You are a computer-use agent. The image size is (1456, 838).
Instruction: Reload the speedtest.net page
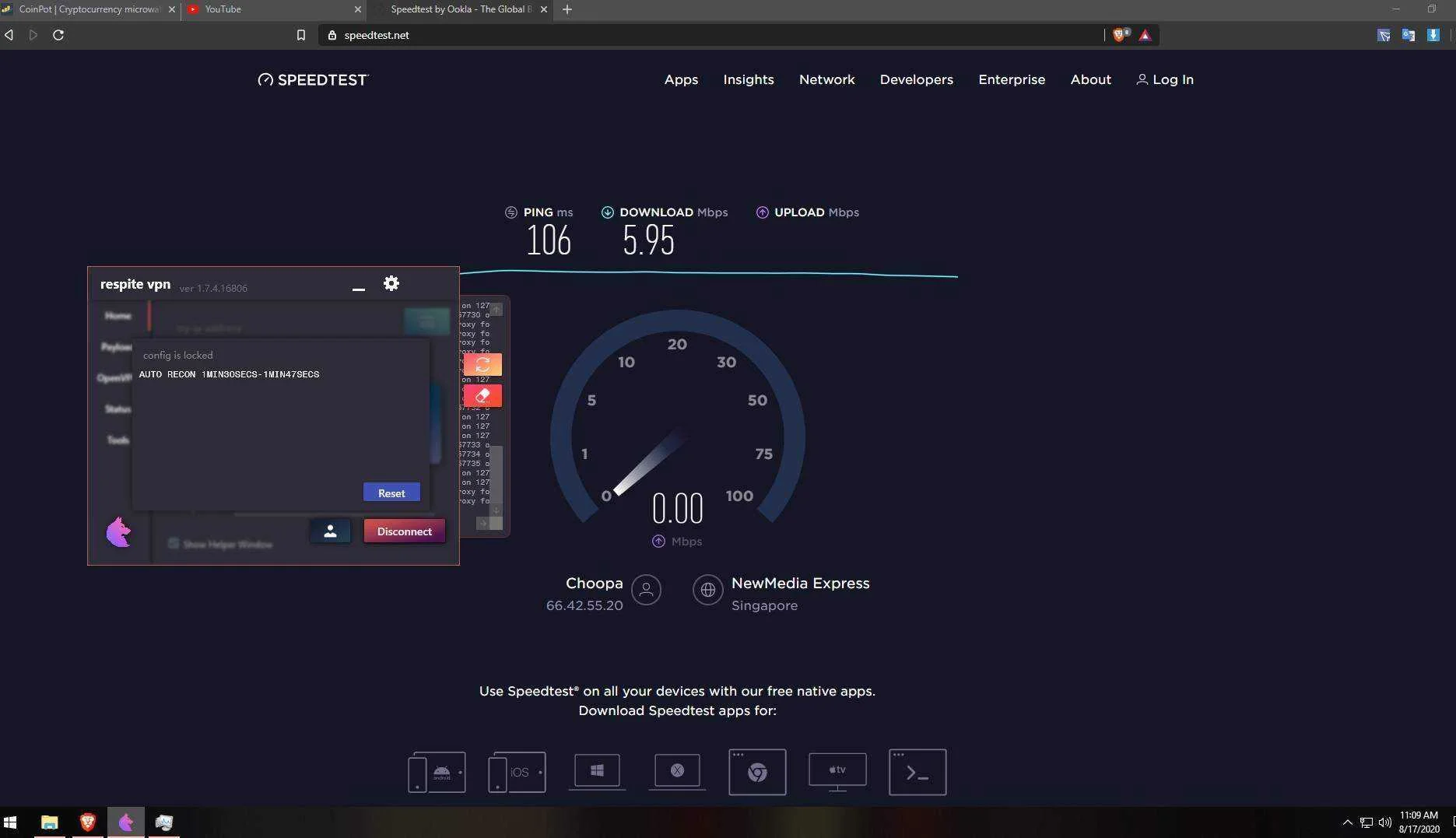[x=58, y=35]
